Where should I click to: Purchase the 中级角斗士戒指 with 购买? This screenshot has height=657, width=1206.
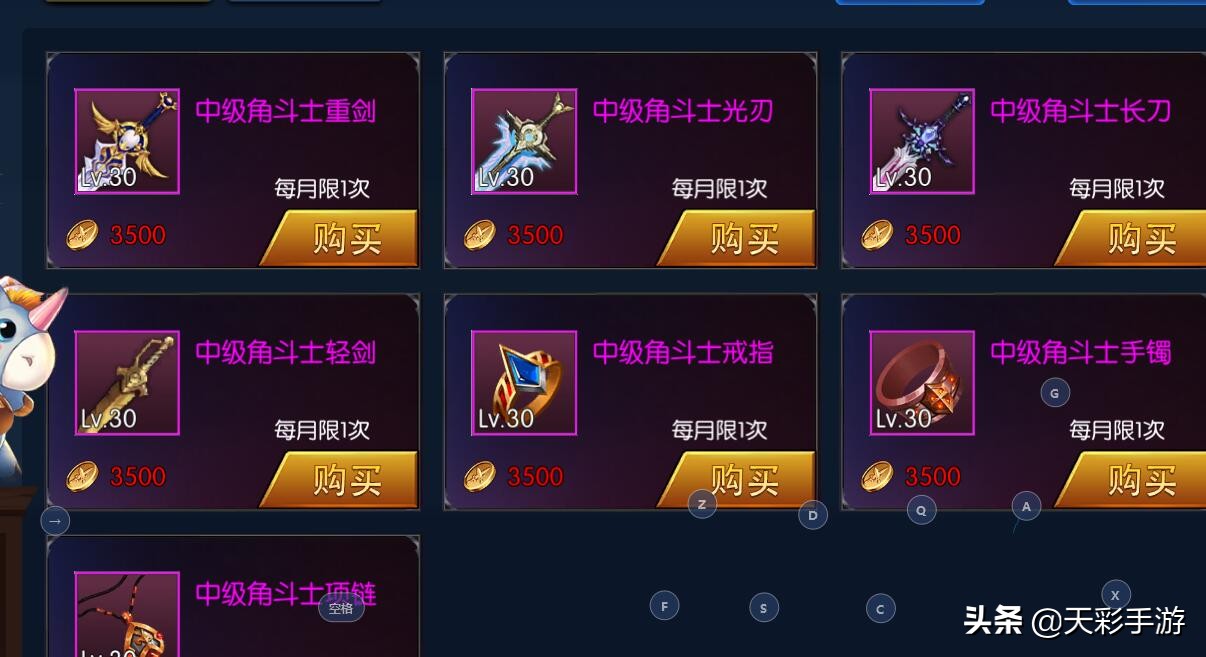(x=737, y=480)
